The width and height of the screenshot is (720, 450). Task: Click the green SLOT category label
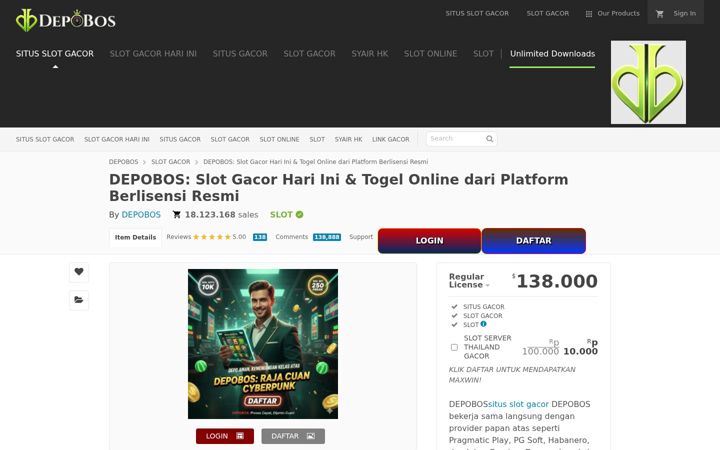click(x=281, y=214)
